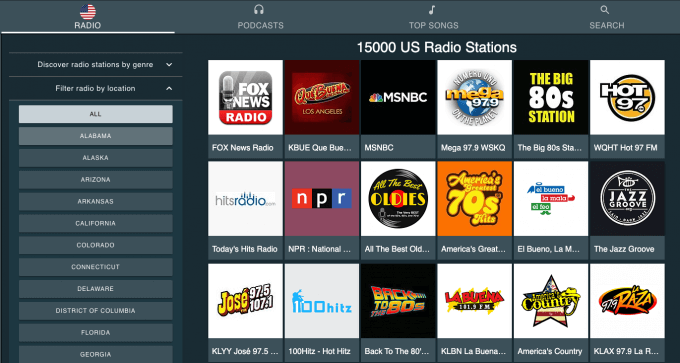The width and height of the screenshot is (680, 363).
Task: Open the MSNBC station logo
Action: coord(398,97)
